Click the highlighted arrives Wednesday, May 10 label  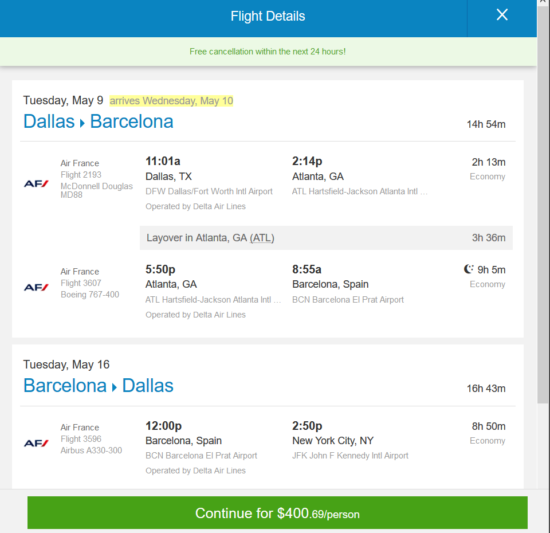[x=171, y=101]
